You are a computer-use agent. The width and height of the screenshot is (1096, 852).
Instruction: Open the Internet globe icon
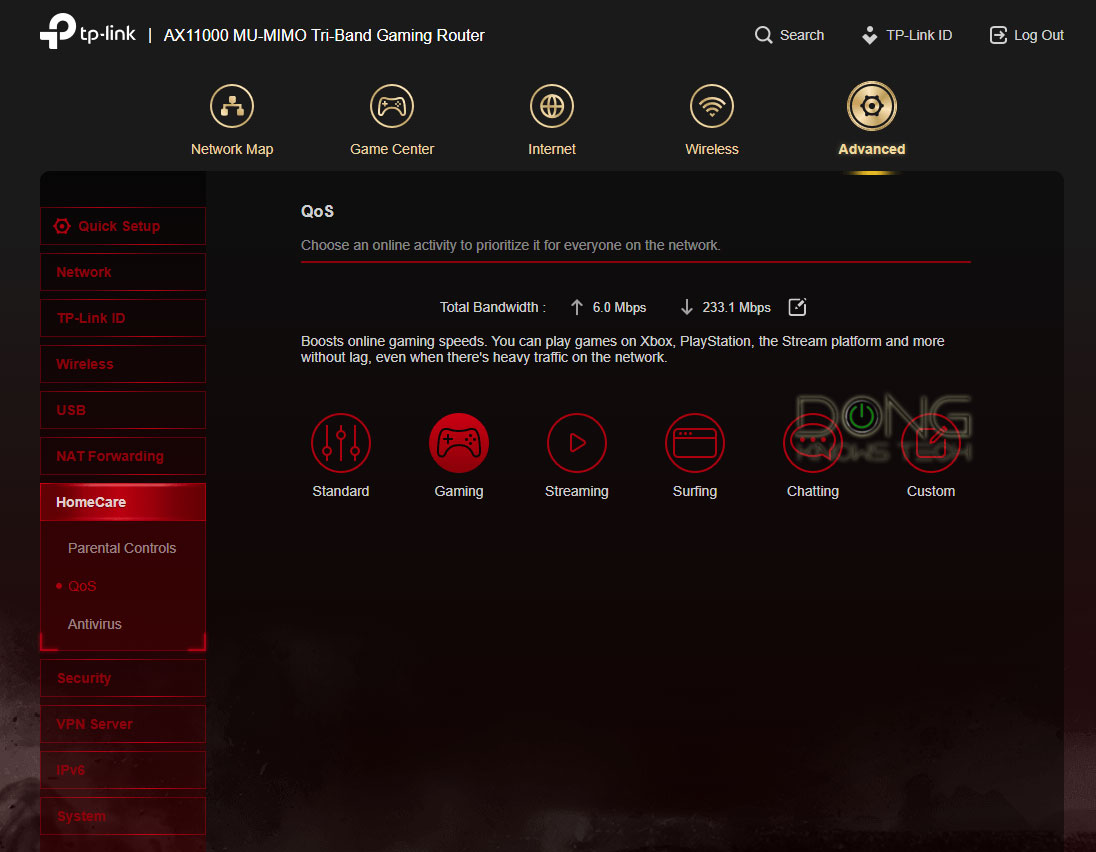(552, 106)
